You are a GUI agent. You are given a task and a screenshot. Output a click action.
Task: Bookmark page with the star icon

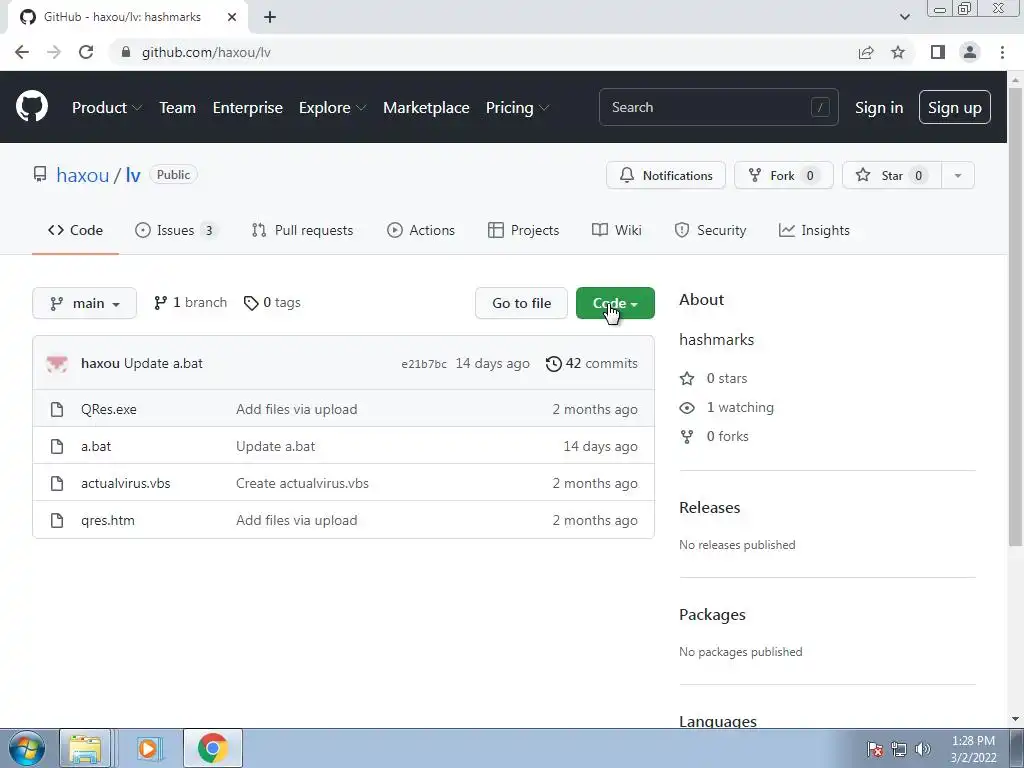898,52
